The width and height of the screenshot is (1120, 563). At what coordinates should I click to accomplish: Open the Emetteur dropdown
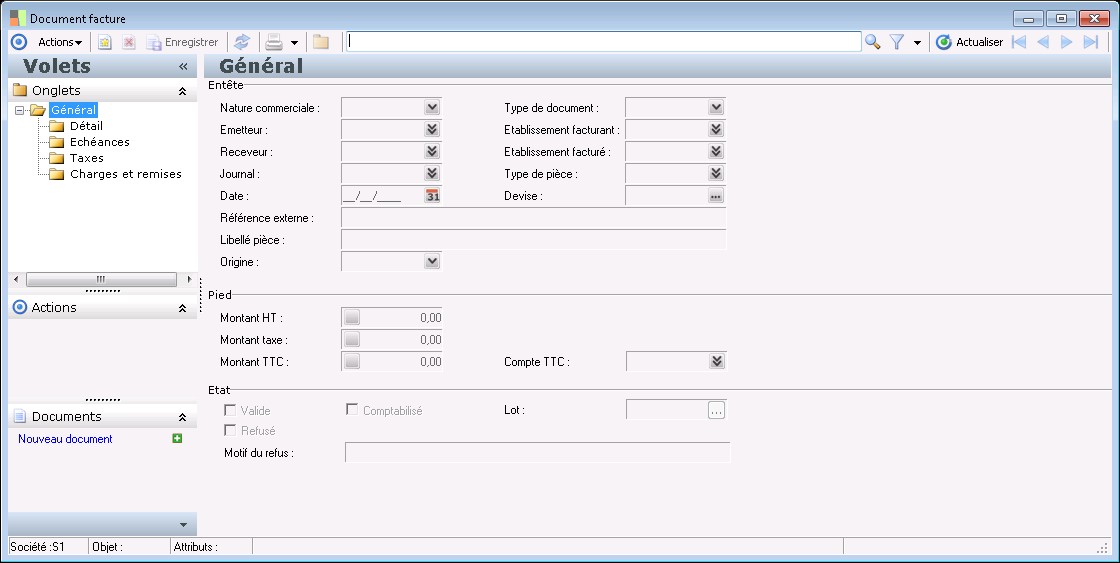tap(431, 130)
